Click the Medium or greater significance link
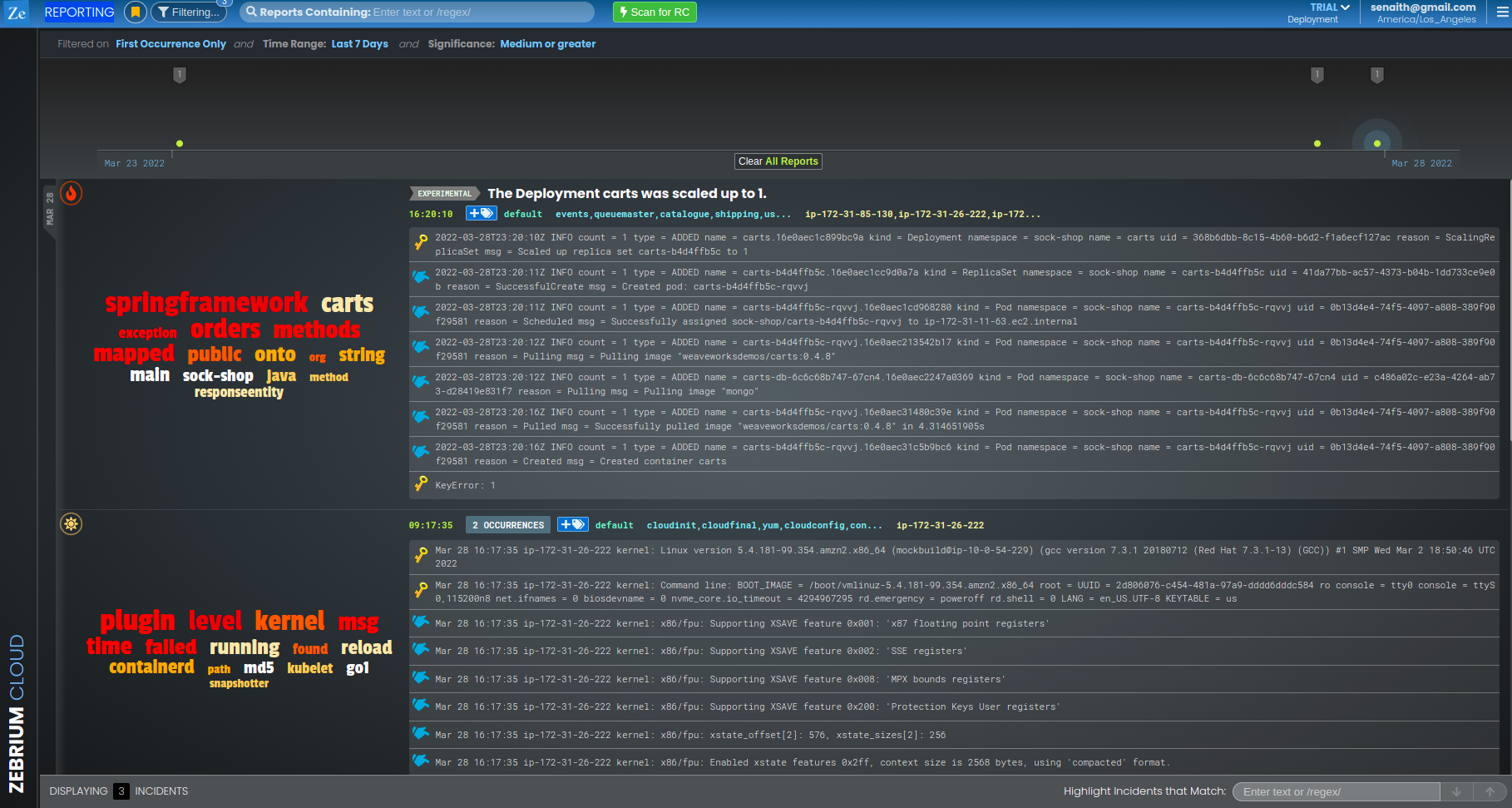This screenshot has width=1512, height=808. [x=547, y=44]
